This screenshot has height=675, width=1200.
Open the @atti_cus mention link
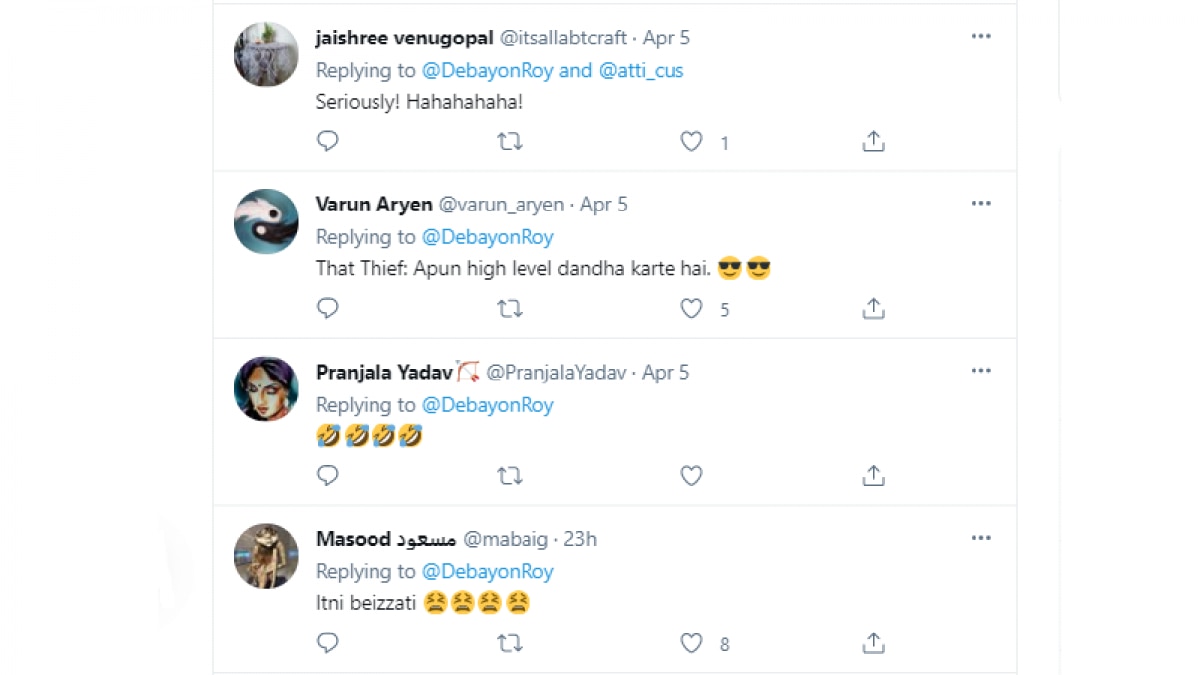click(x=640, y=71)
